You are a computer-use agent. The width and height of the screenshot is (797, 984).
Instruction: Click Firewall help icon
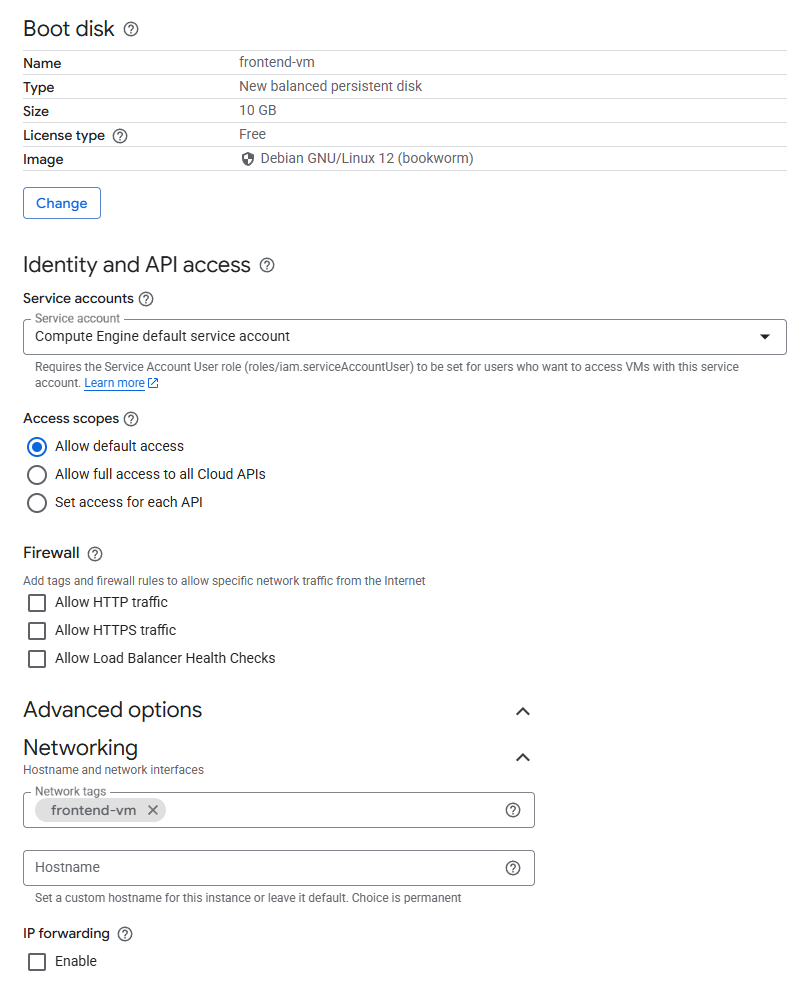tap(95, 554)
